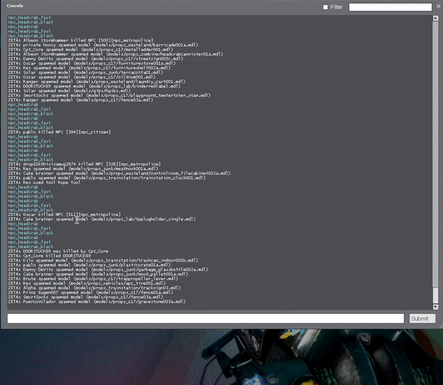Close the Console window
This screenshot has width=443, height=385.
(x=439, y=6)
